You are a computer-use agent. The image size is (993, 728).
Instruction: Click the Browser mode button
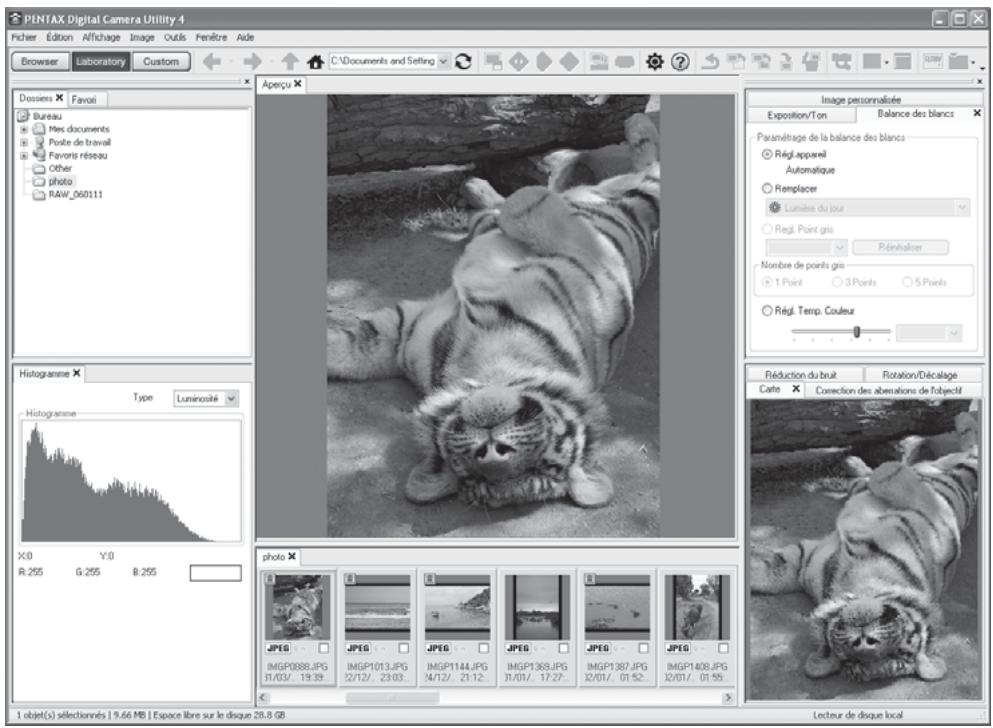[x=39, y=61]
